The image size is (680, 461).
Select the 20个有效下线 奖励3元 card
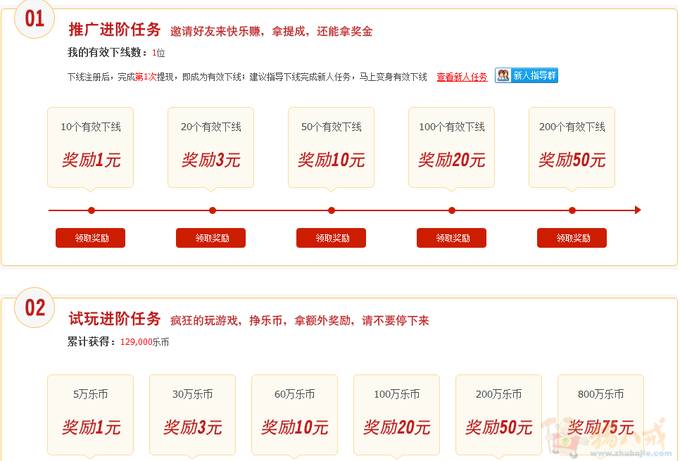pos(211,146)
